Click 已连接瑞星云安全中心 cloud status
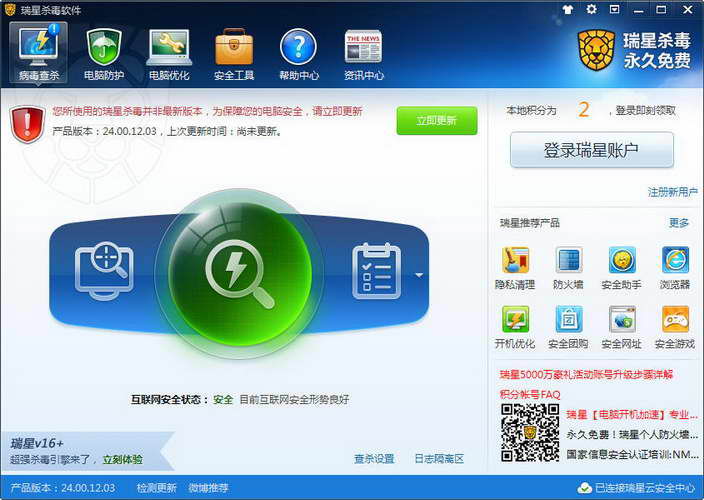 pyautogui.click(x=637, y=488)
